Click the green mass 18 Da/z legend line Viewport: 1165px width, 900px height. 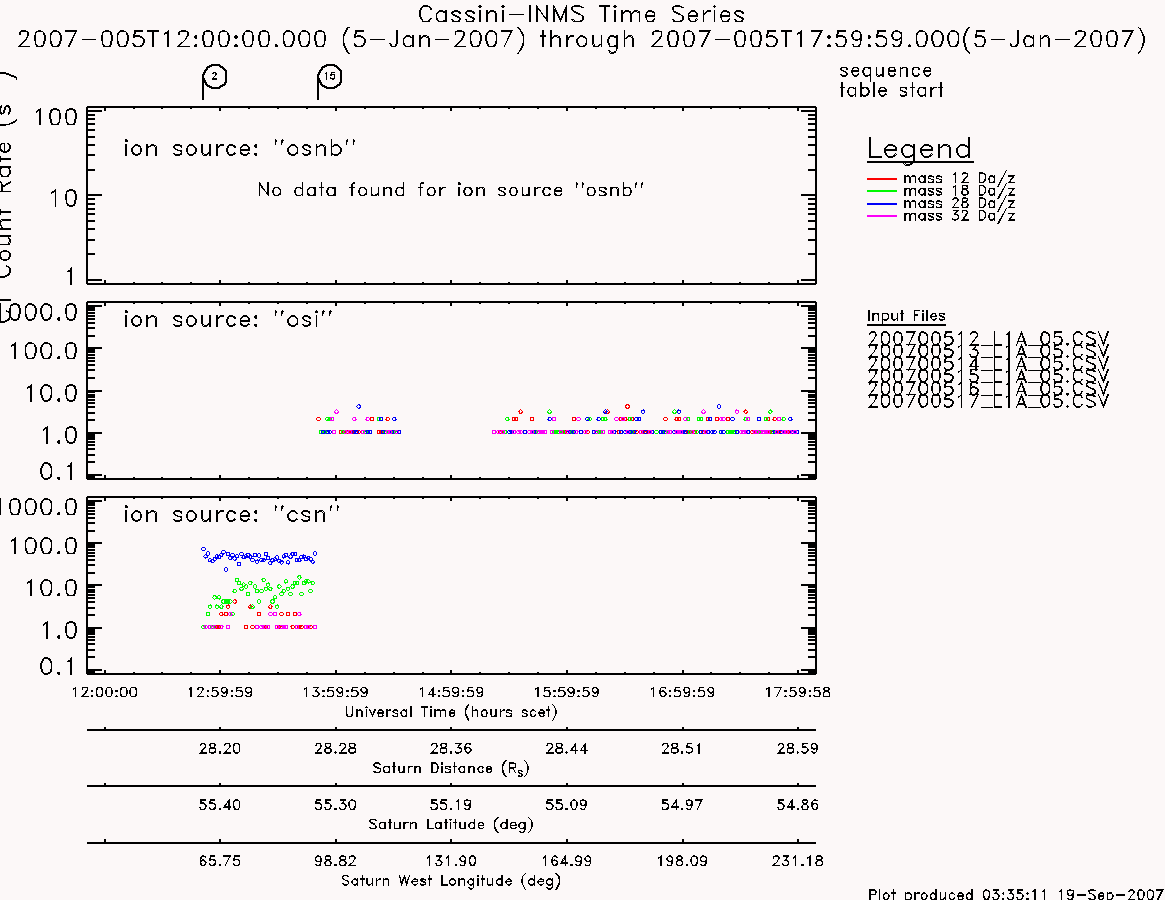[x=882, y=192]
